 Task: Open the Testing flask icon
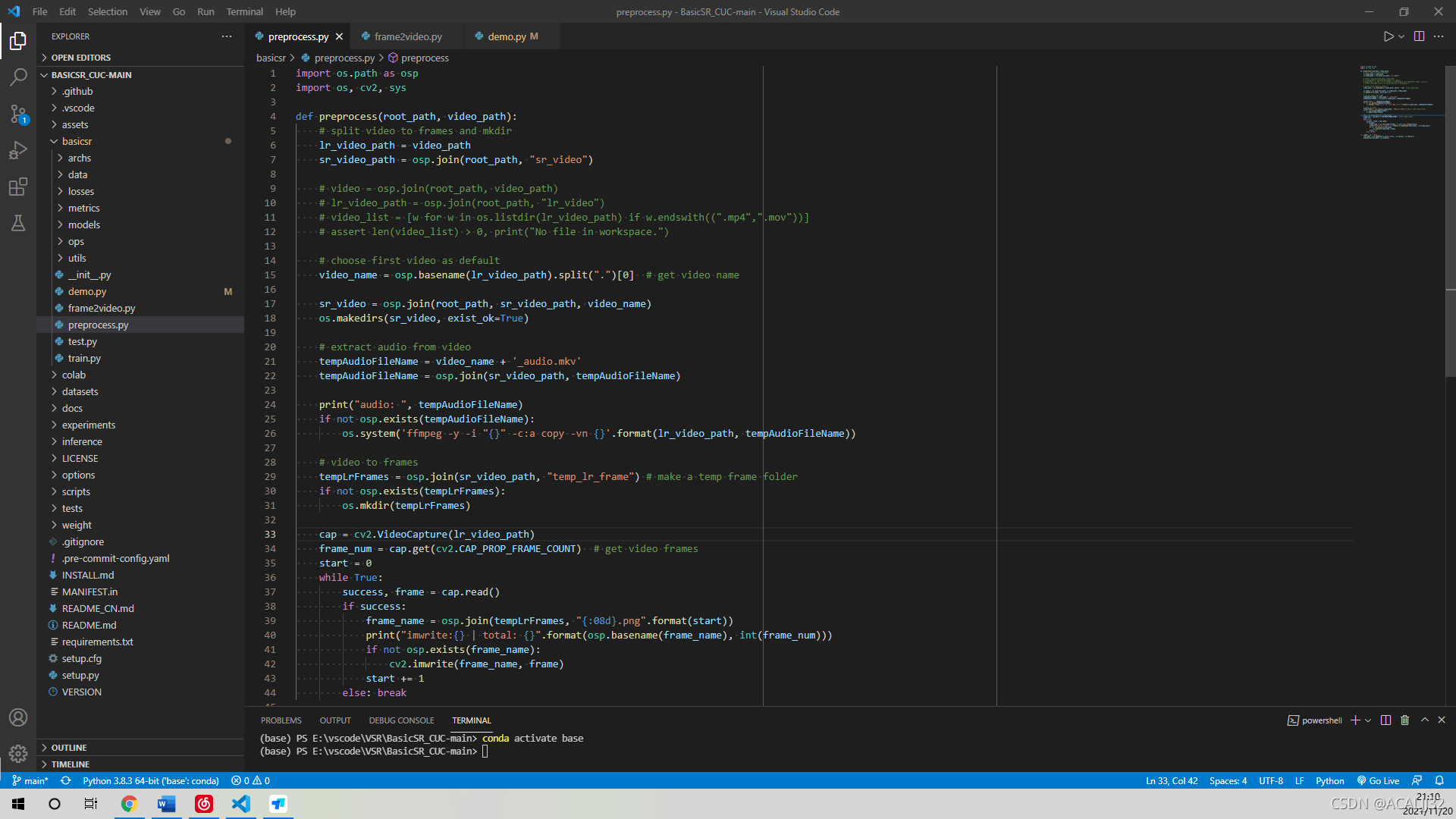pyautogui.click(x=18, y=223)
